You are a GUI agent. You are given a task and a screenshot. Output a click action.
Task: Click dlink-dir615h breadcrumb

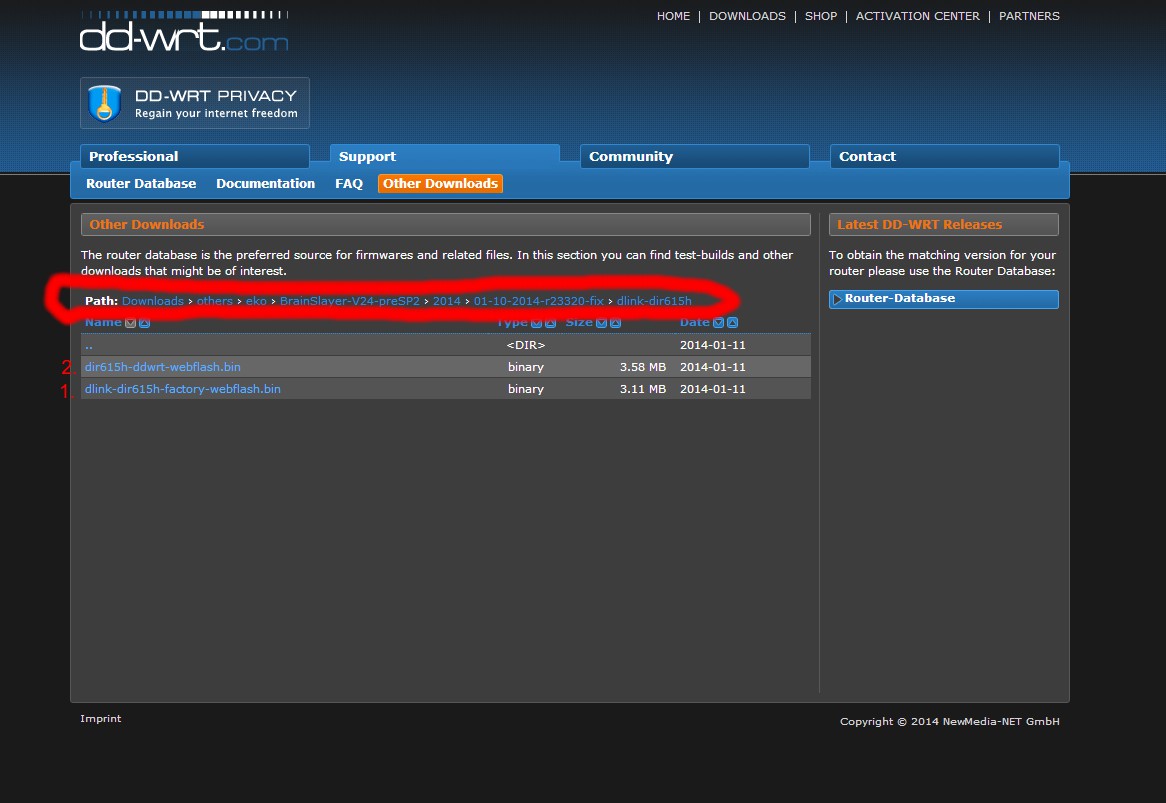pos(654,301)
